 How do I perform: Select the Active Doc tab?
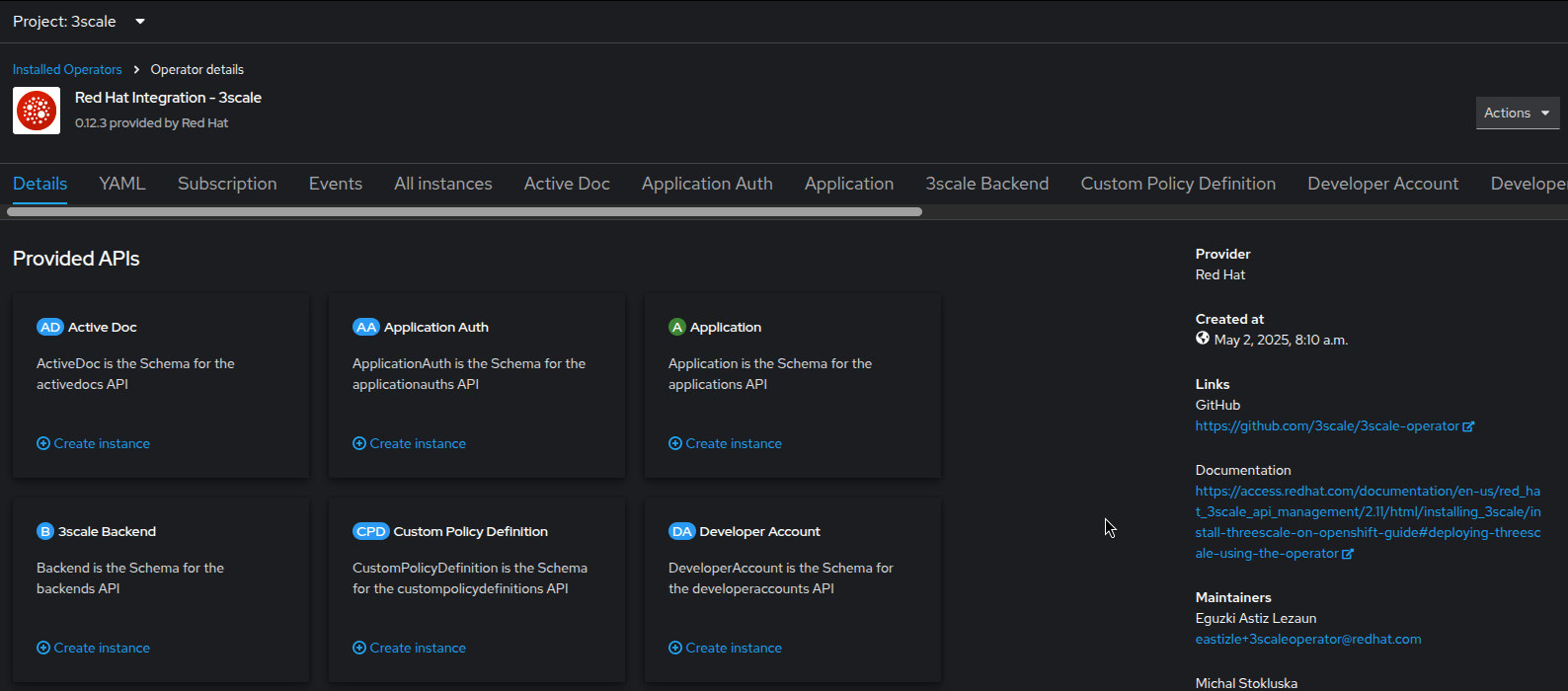pyautogui.click(x=567, y=184)
